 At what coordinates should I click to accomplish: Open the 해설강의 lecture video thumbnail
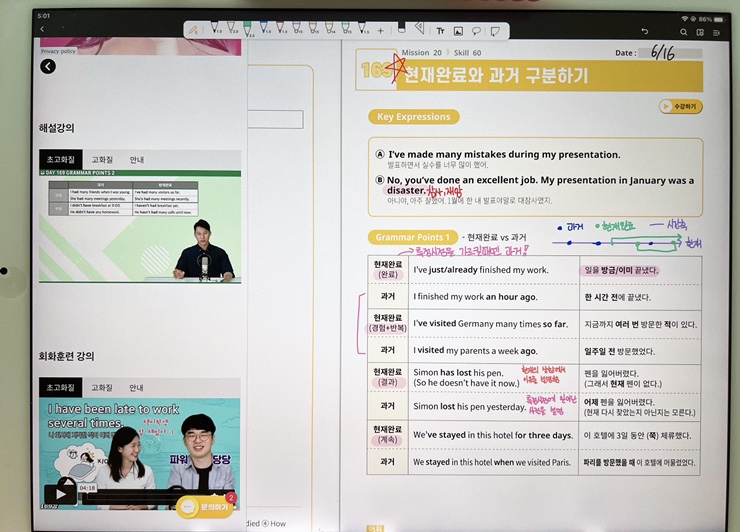(140, 229)
